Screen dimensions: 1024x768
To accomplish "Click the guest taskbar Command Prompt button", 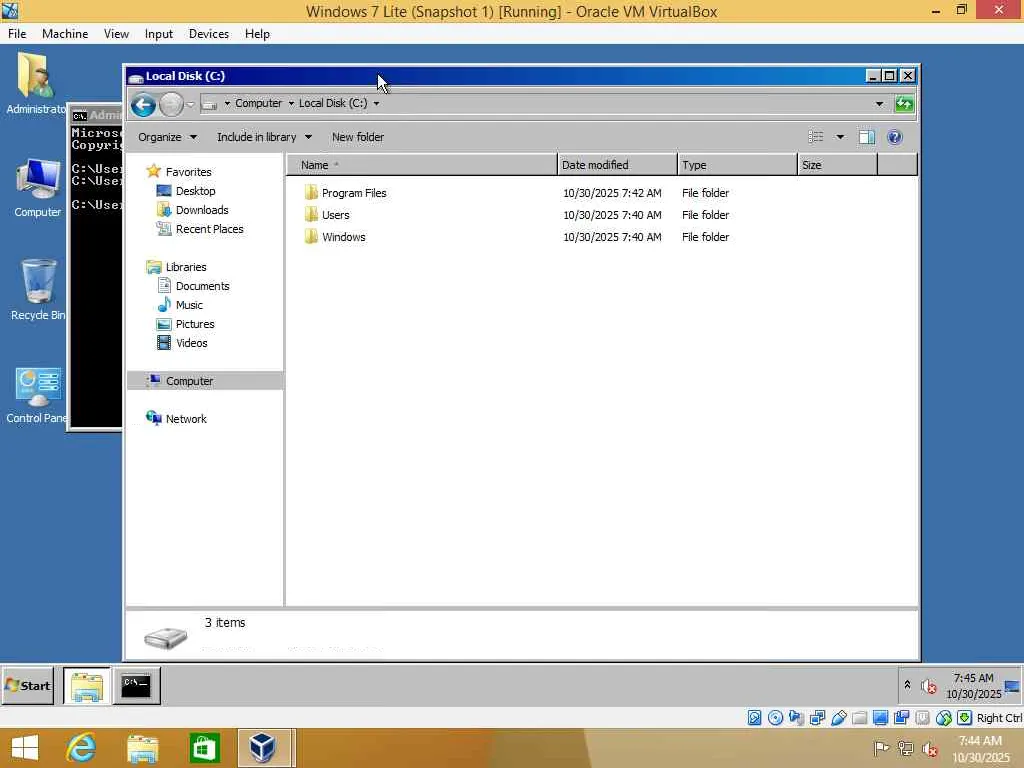I will (x=136, y=686).
